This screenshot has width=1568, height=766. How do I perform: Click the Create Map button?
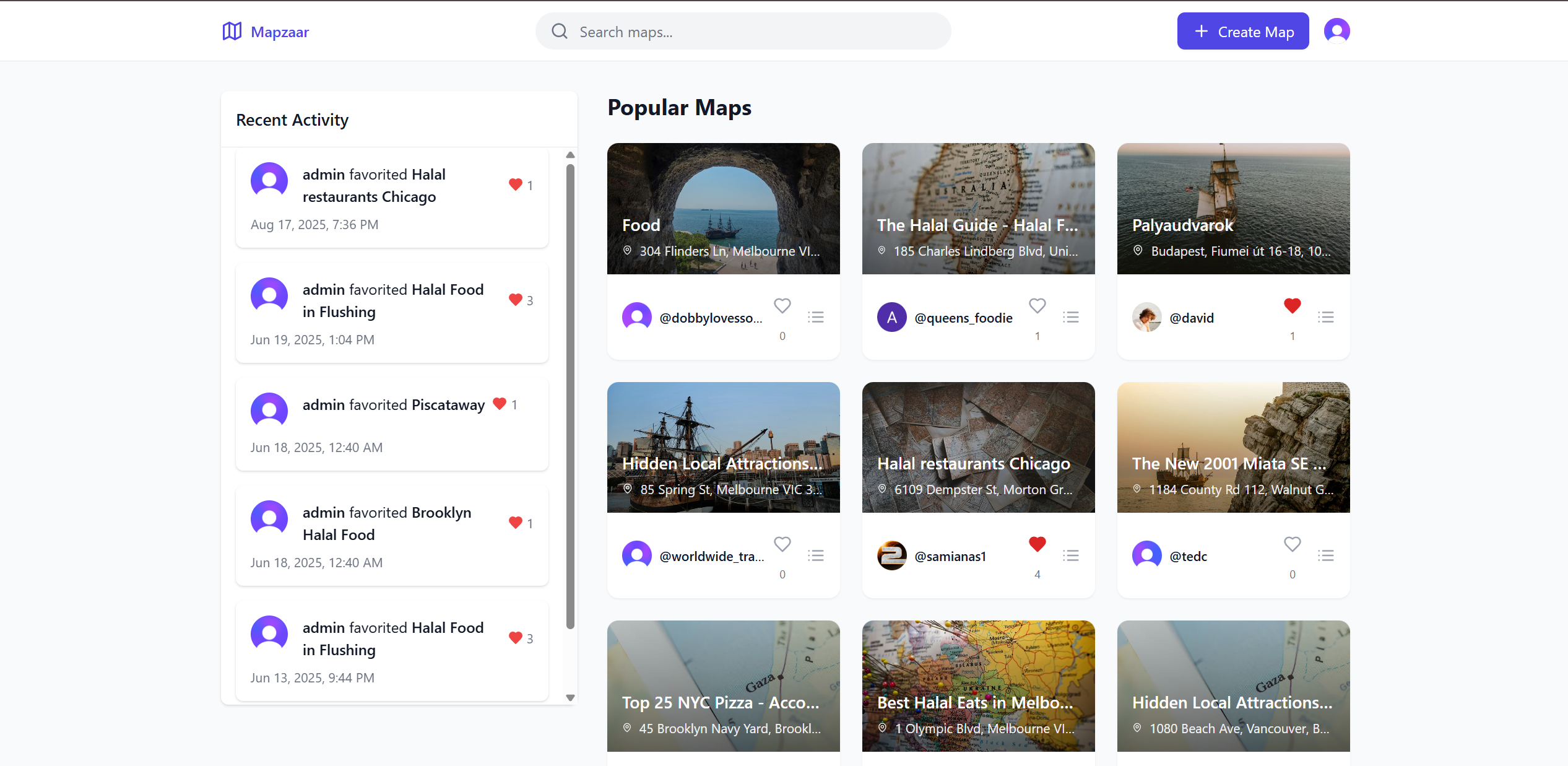(x=1243, y=31)
